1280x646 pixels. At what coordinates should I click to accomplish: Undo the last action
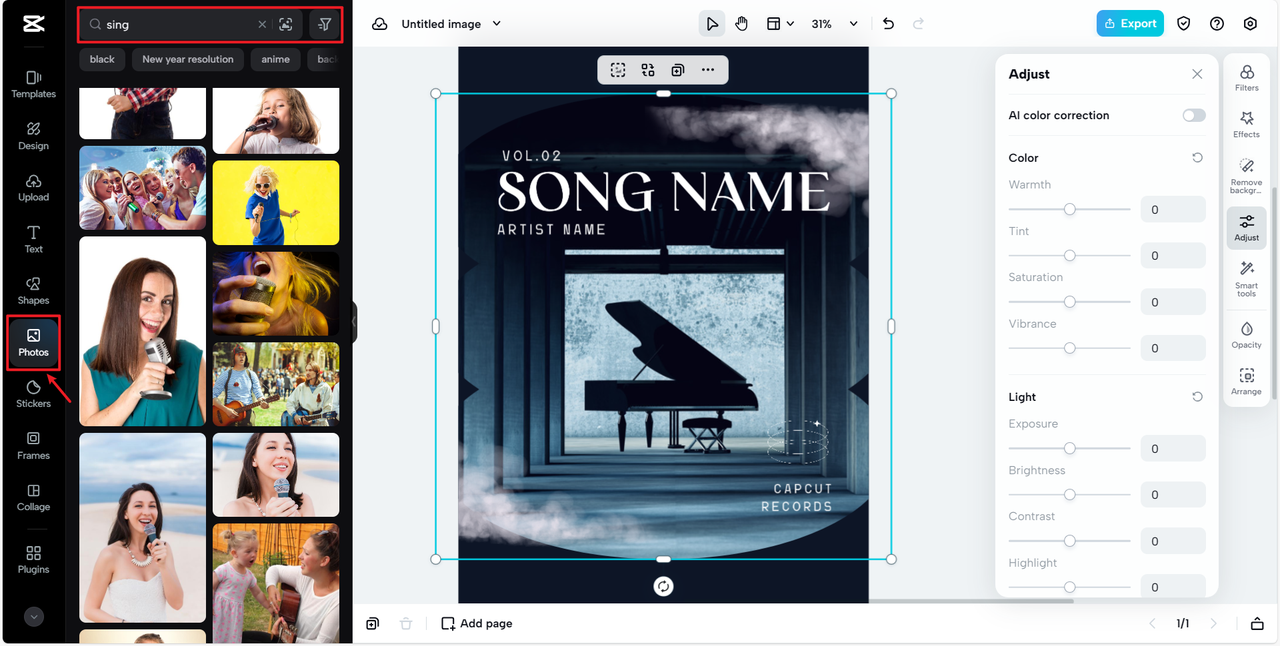point(889,24)
